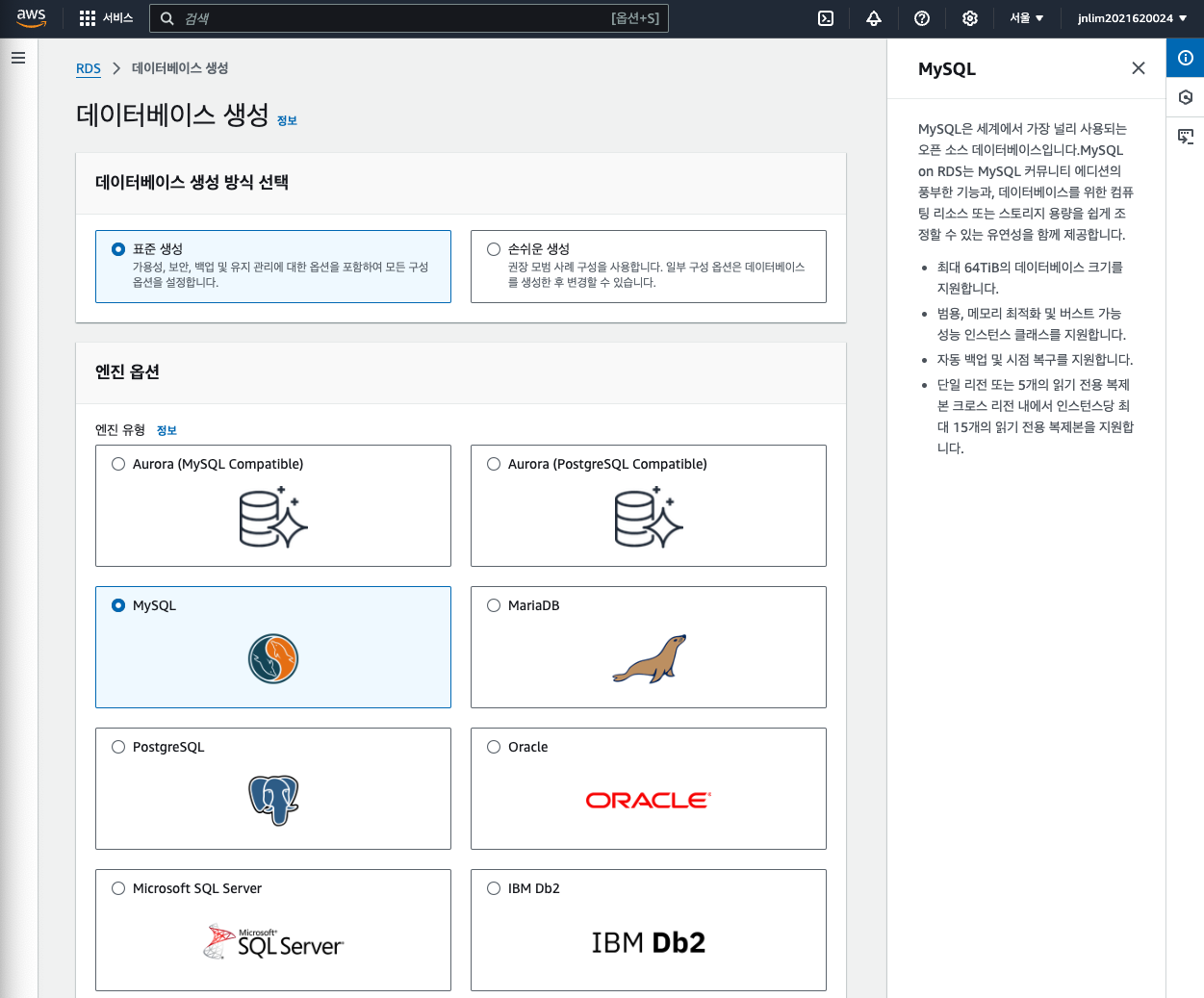Click bullet text starting '범용, 메모리 최적화 및 버스트'
The height and width of the screenshot is (998, 1204).
(x=1032, y=323)
